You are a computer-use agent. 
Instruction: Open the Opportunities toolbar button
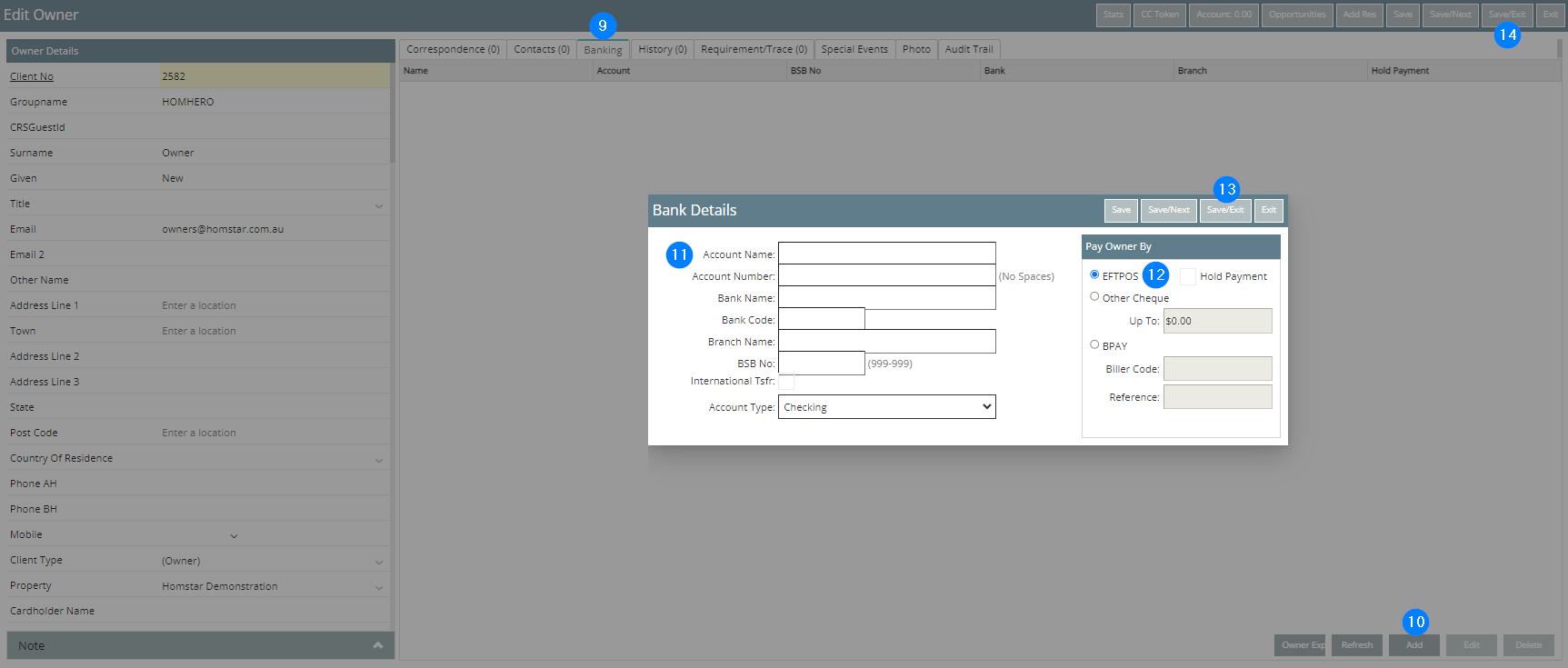1296,15
